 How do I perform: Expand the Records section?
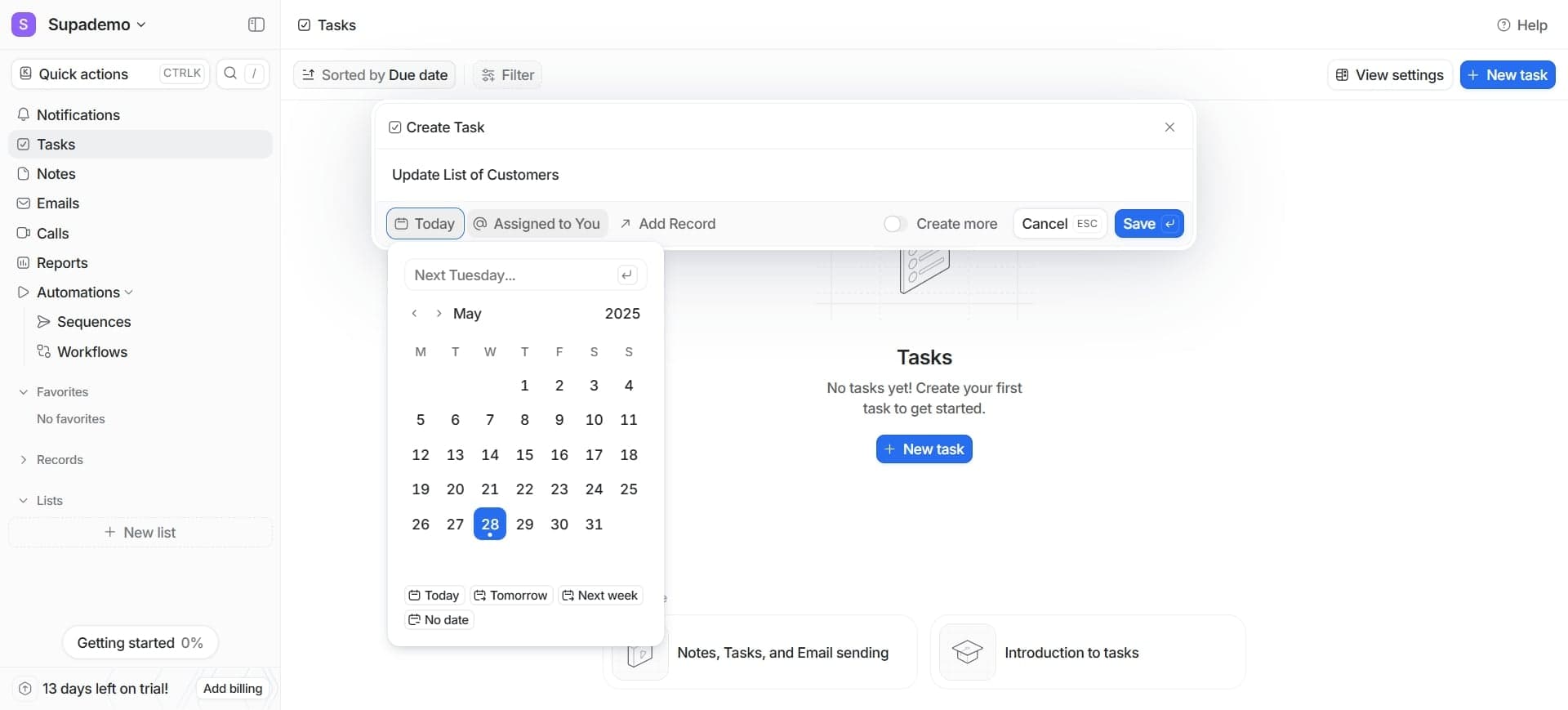point(24,460)
